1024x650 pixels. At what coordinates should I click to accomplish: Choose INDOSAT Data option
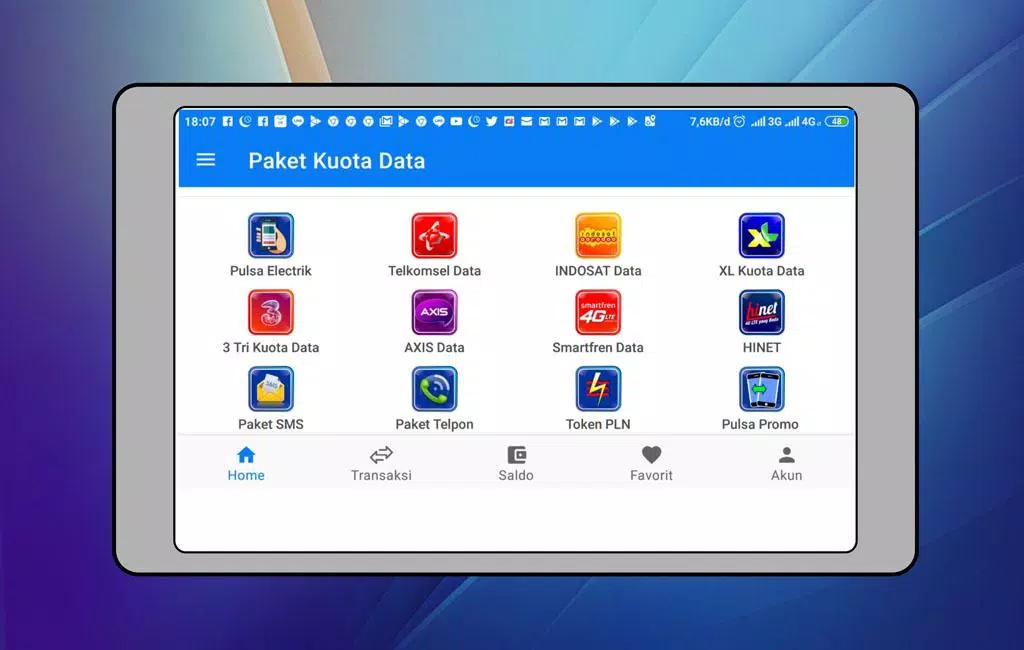click(598, 236)
